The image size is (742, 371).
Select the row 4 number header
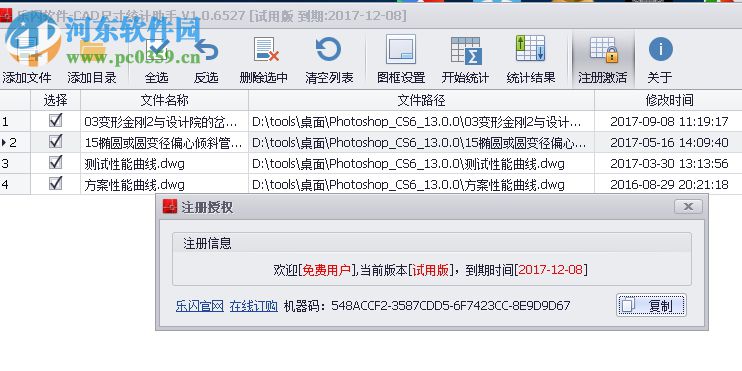click(x=15, y=184)
